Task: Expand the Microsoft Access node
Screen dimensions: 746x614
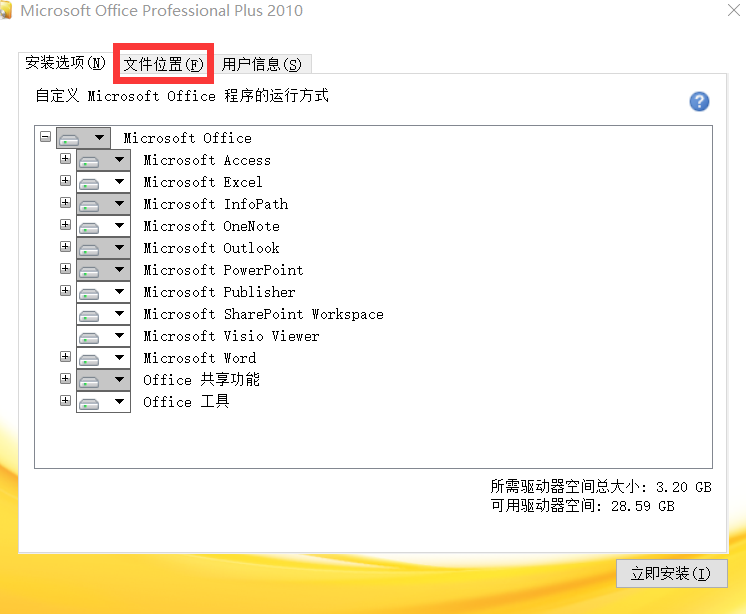Action: (65, 158)
